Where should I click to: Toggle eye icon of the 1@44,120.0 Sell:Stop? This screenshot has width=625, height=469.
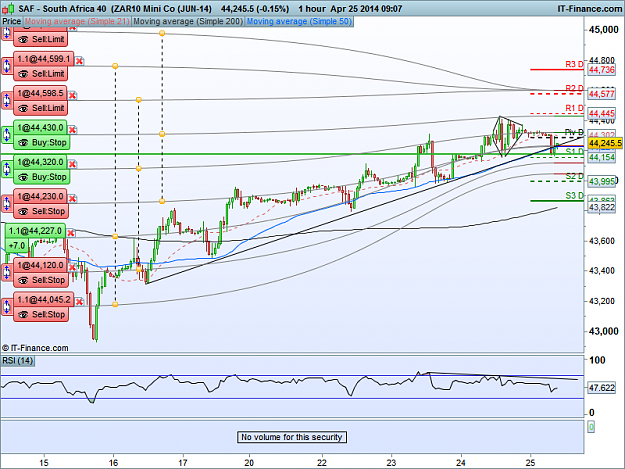(23, 280)
